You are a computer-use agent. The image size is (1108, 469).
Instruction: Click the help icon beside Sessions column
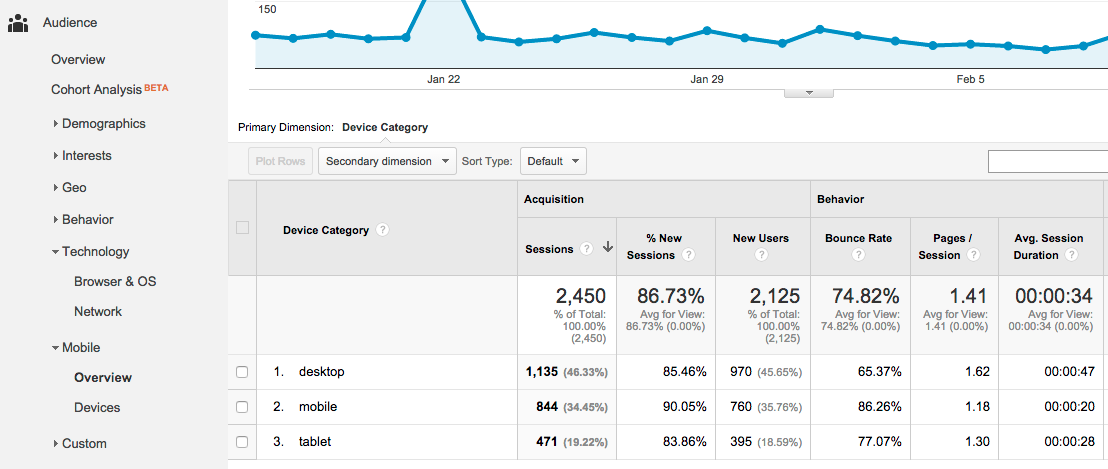click(x=587, y=249)
